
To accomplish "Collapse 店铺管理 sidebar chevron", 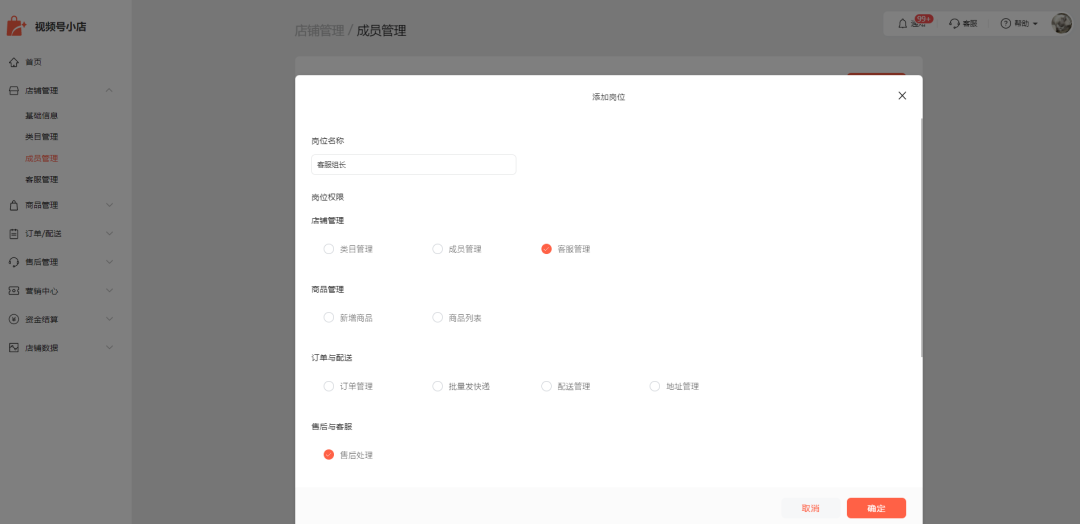I will pos(110,90).
